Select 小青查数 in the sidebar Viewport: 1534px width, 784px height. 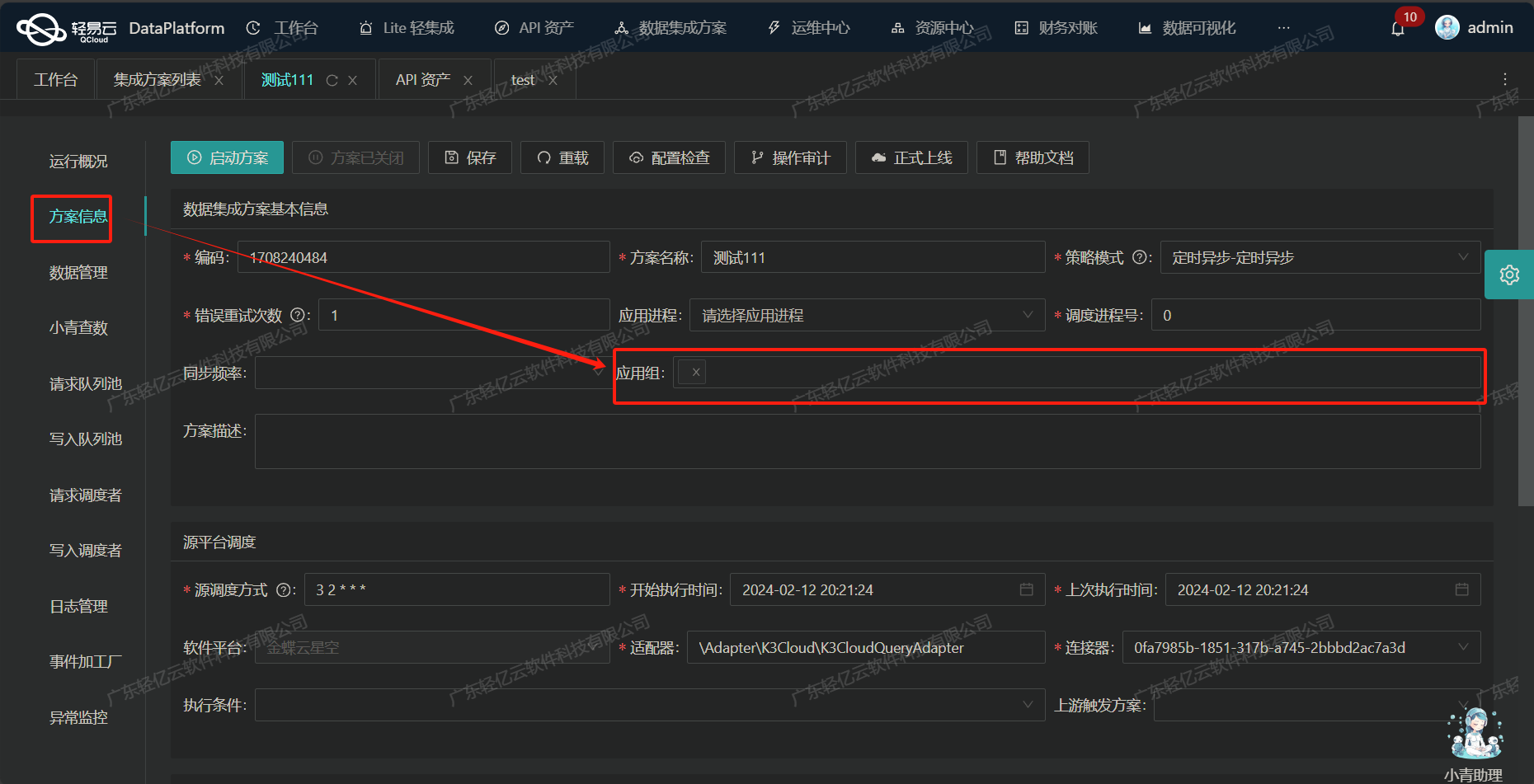pyautogui.click(x=78, y=327)
